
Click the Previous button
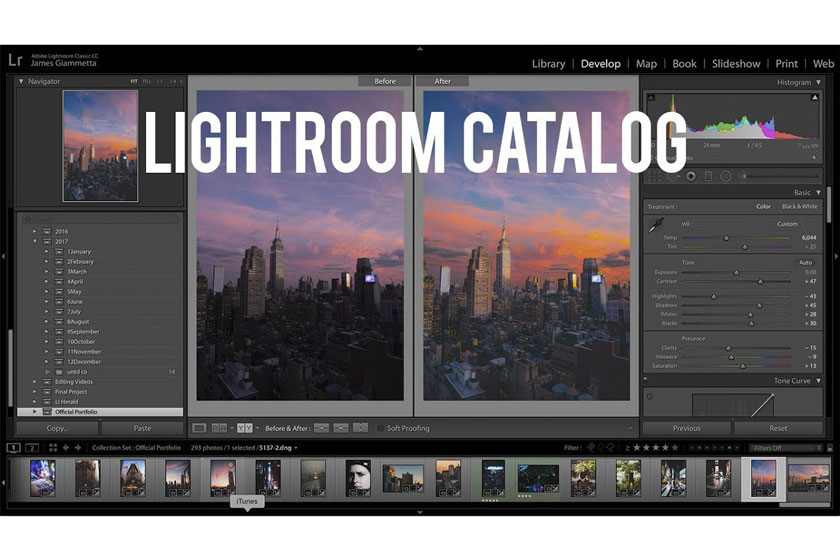click(686, 428)
